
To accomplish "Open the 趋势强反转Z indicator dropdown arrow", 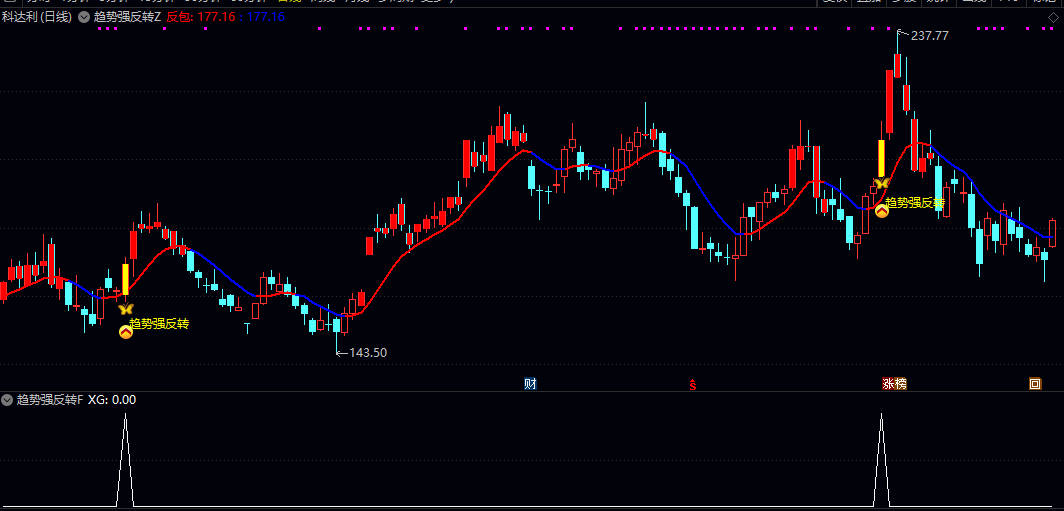I will (83, 17).
